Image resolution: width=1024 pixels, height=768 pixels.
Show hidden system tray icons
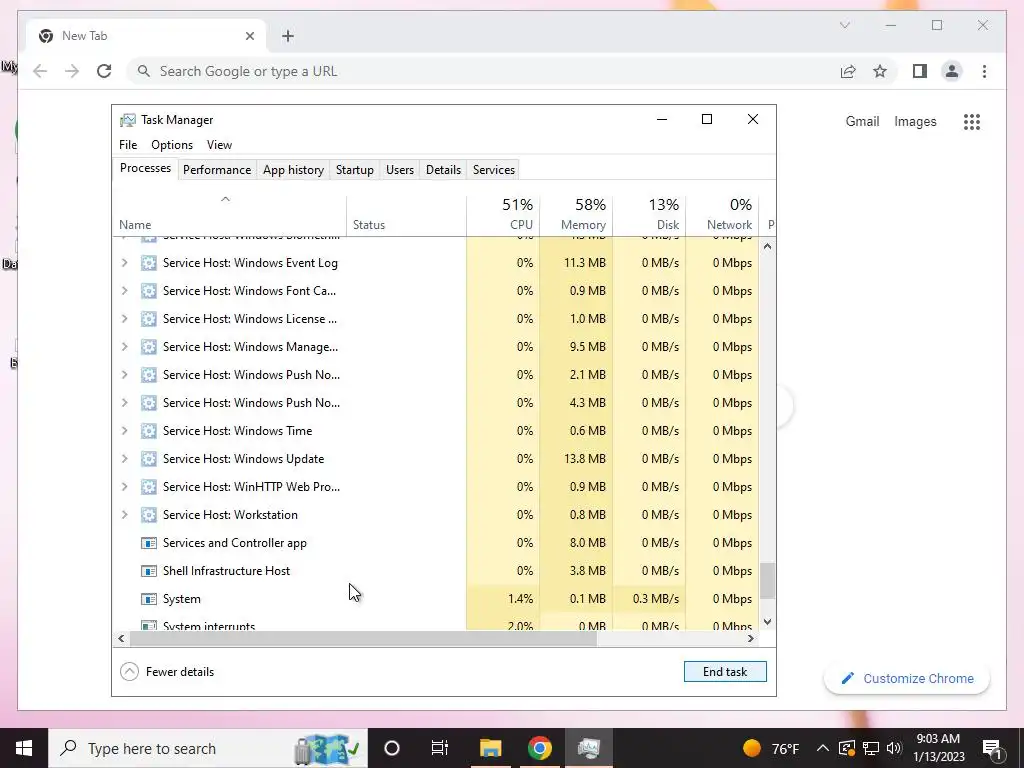[x=823, y=748]
